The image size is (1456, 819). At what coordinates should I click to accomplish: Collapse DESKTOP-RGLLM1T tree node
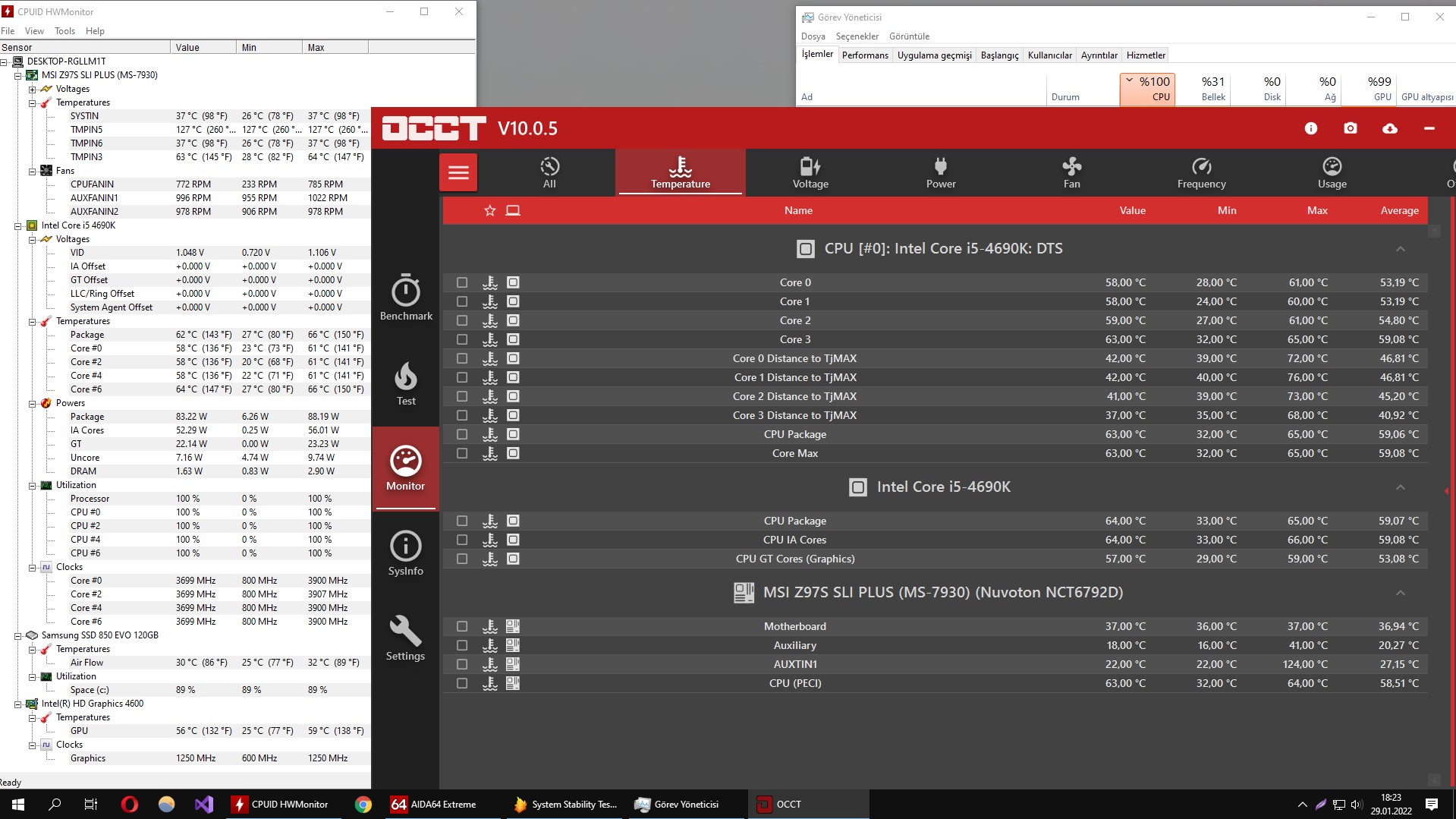coord(4,61)
